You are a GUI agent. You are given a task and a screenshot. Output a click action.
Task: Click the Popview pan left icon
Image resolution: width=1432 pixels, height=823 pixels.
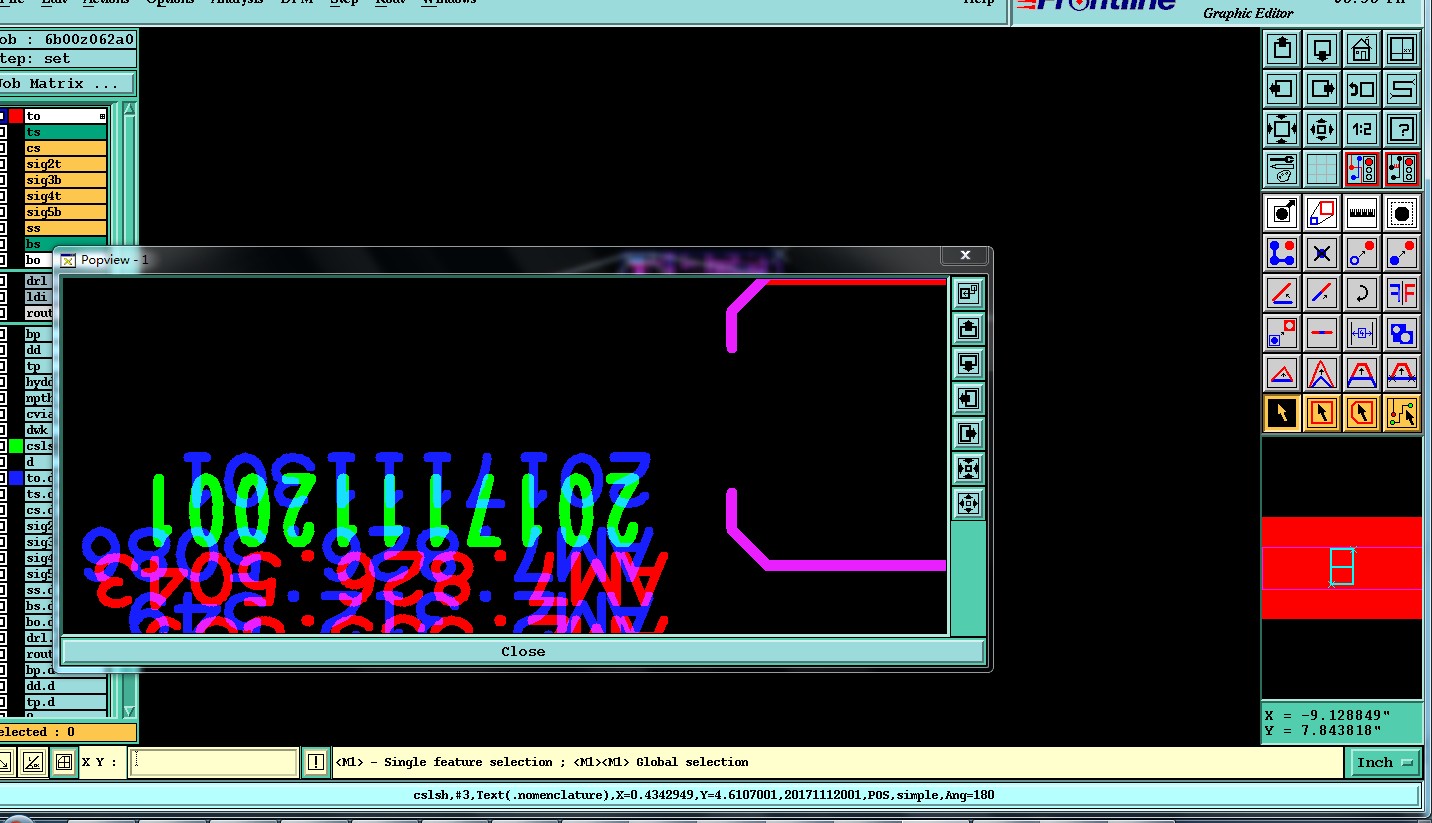coord(968,398)
